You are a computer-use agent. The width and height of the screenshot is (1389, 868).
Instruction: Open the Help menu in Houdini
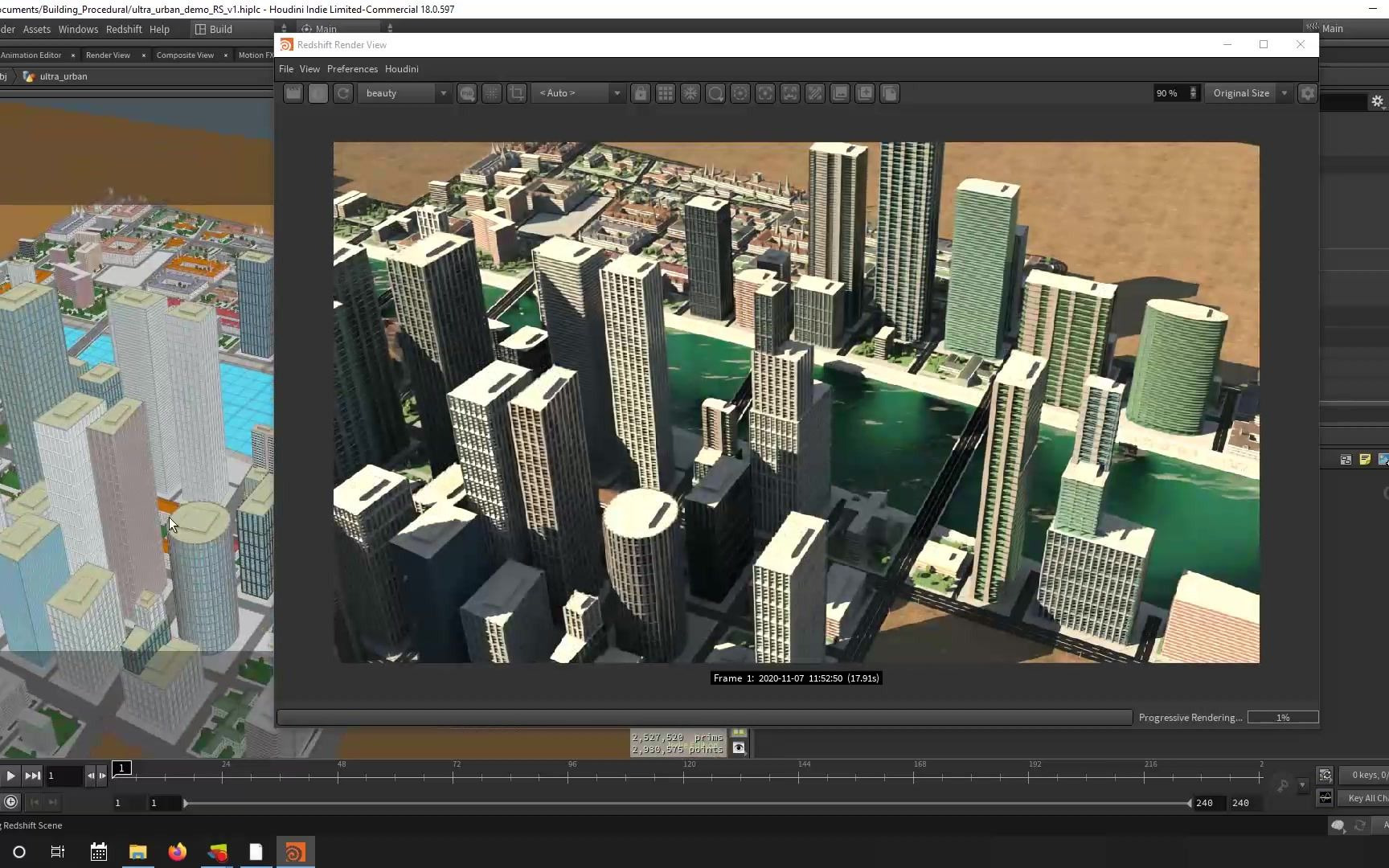coord(159,29)
